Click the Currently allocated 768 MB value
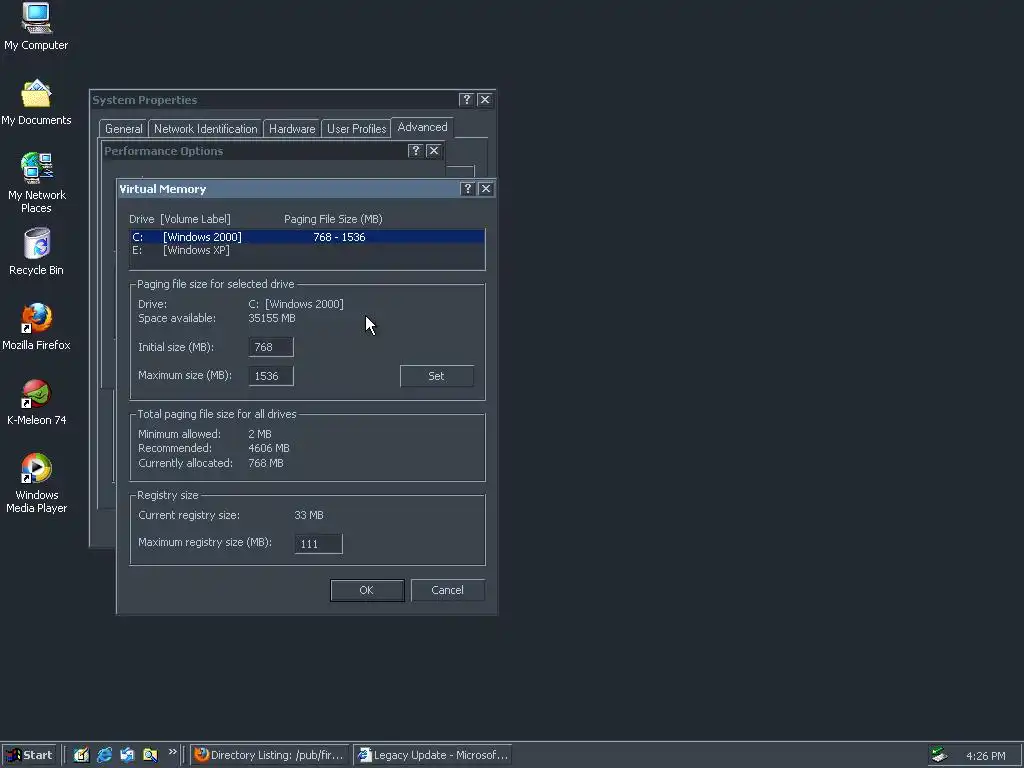 tap(266, 463)
